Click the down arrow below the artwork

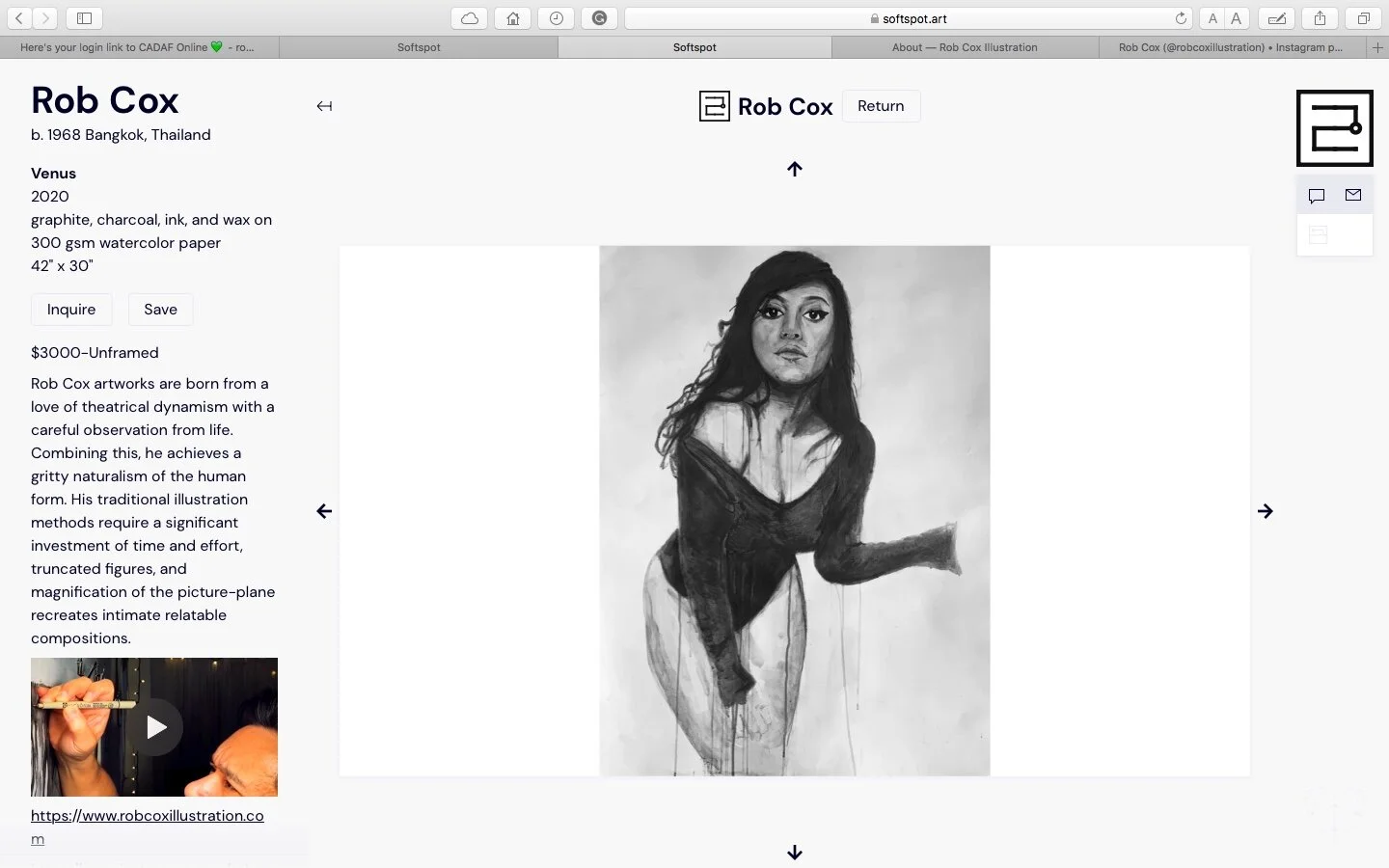(795, 853)
